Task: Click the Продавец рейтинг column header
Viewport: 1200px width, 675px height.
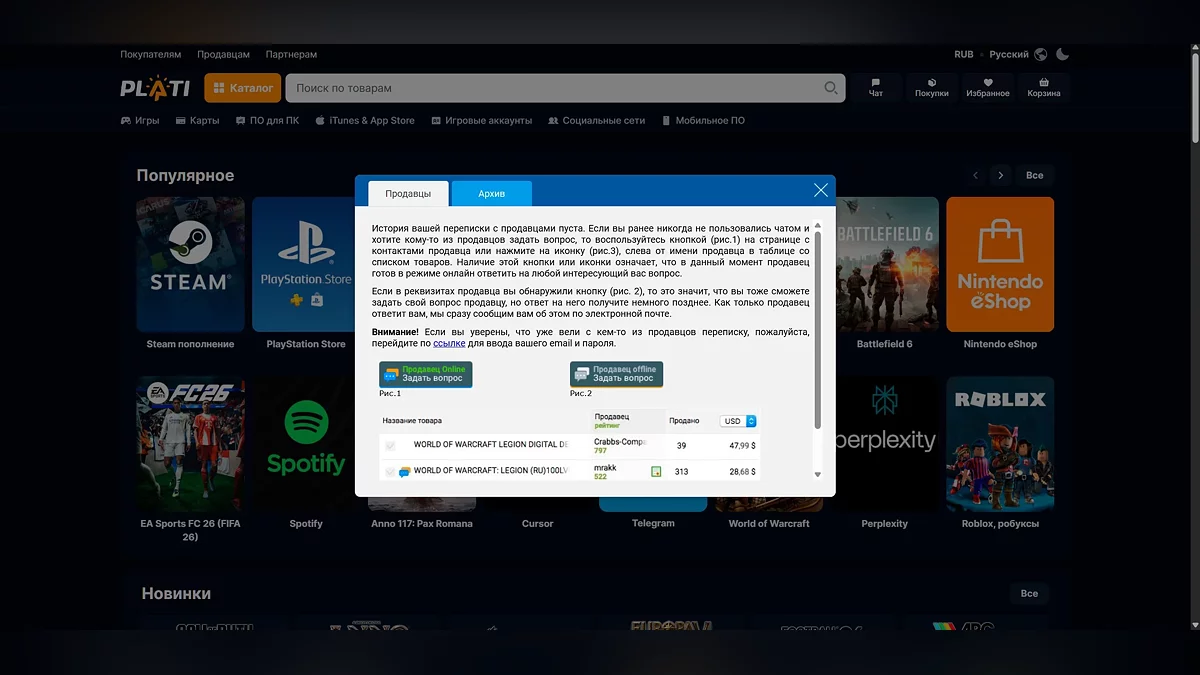Action: pyautogui.click(x=612, y=421)
